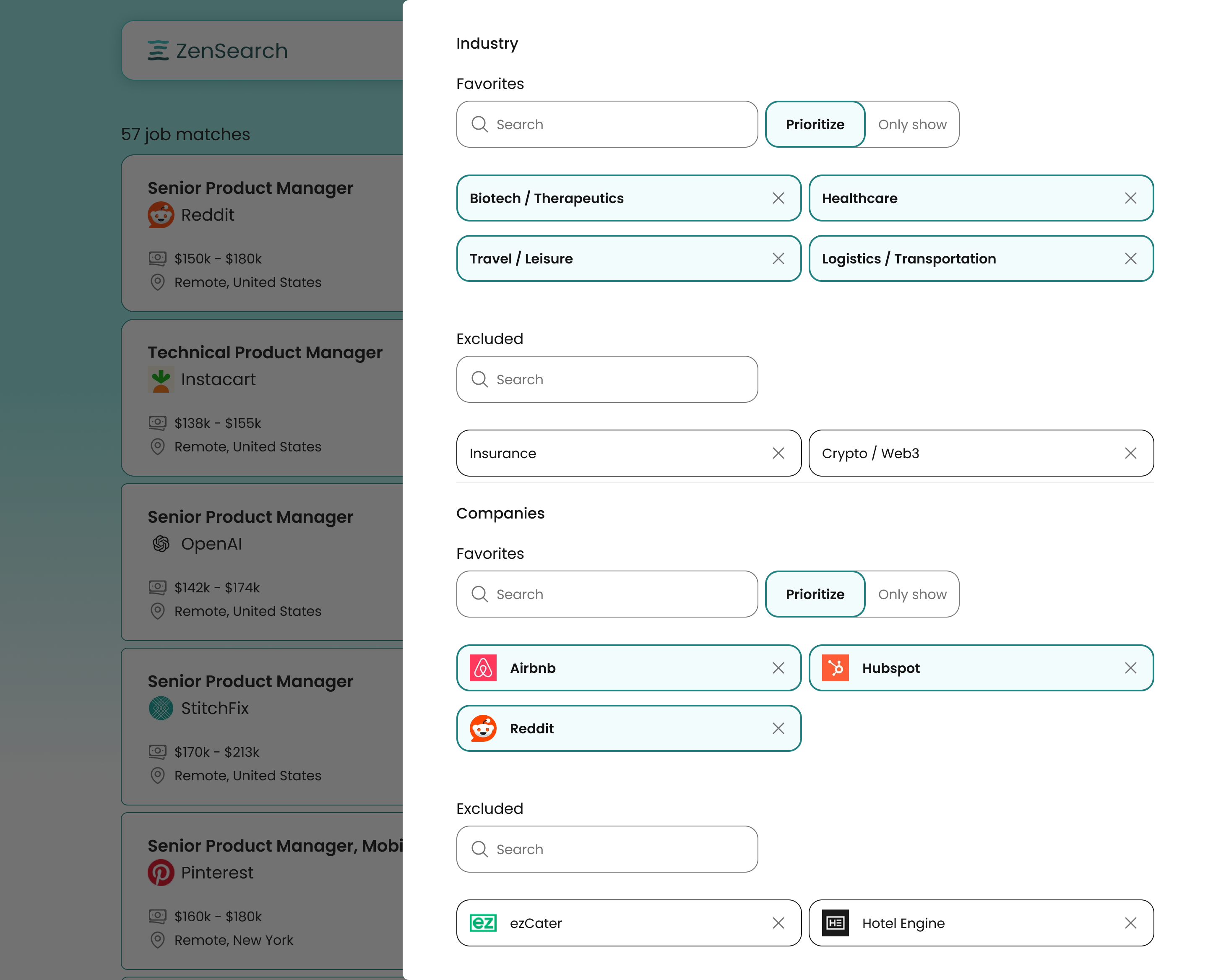Click the Biotech / Therapeutics chip label
The width and height of the screenshot is (1208, 980).
(x=547, y=198)
